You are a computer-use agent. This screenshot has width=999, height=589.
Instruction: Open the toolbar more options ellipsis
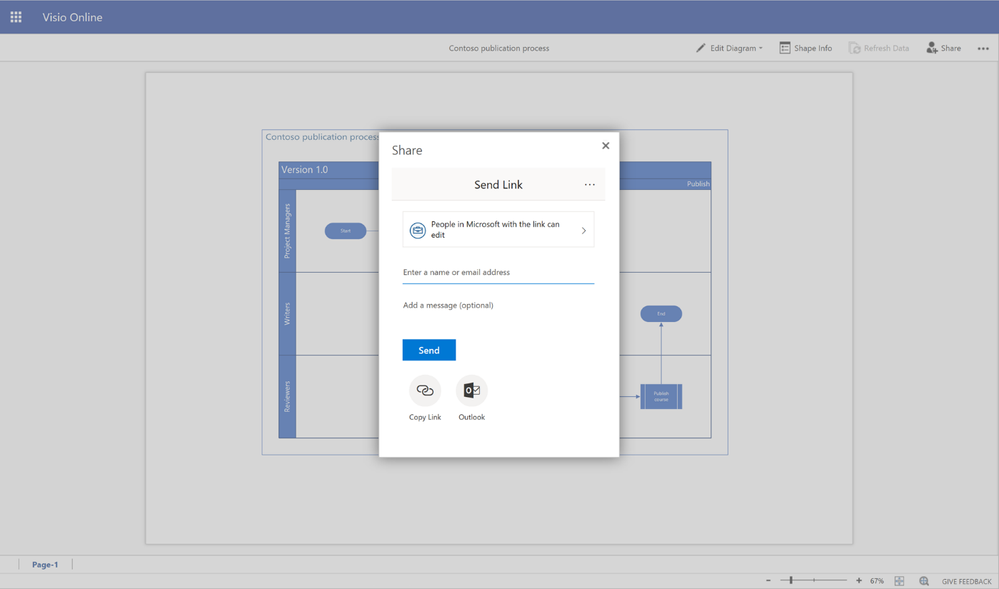pos(983,48)
